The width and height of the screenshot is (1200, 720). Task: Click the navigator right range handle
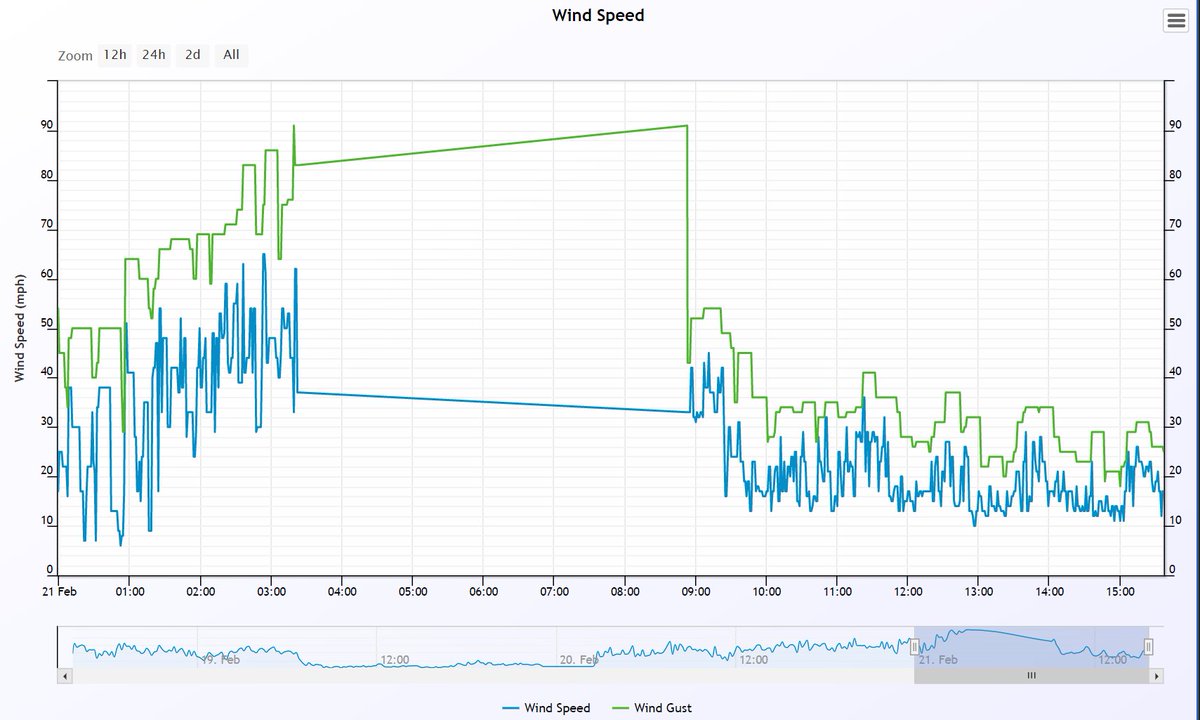1149,647
